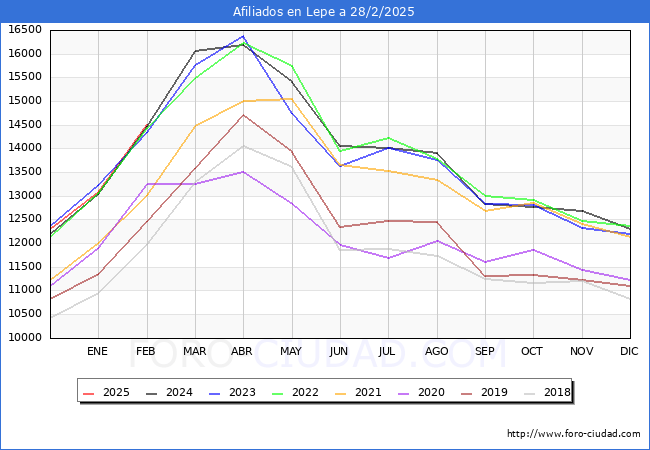Click the 10000 y-axis value
This screenshot has width=650, height=450.
tap(25, 338)
